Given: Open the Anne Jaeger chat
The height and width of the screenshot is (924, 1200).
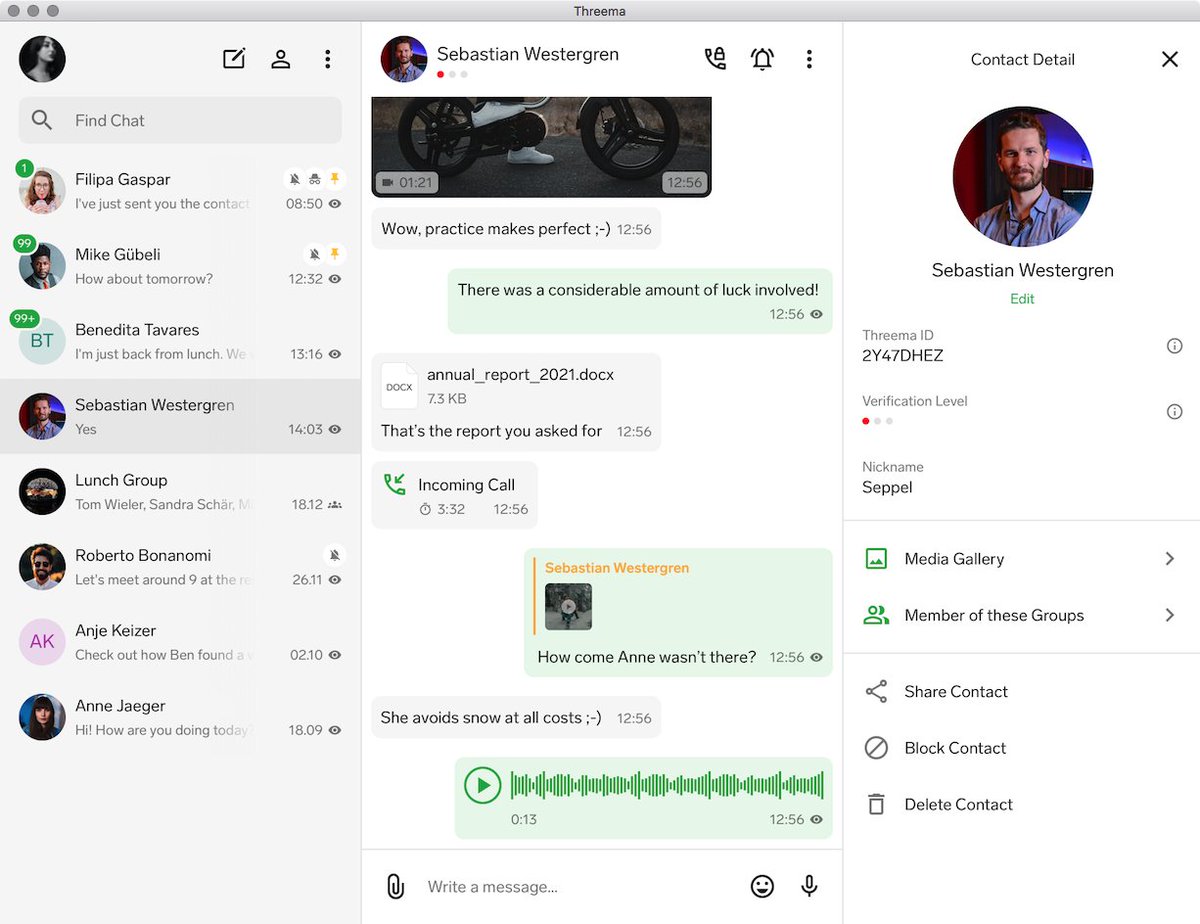Looking at the screenshot, I should click(180, 717).
